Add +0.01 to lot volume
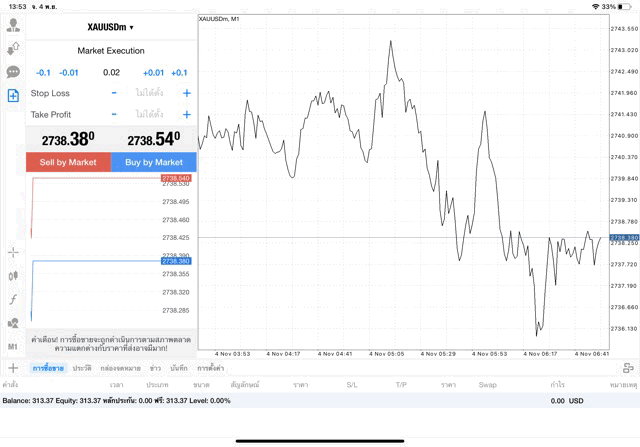The image size is (640, 447). click(x=153, y=72)
